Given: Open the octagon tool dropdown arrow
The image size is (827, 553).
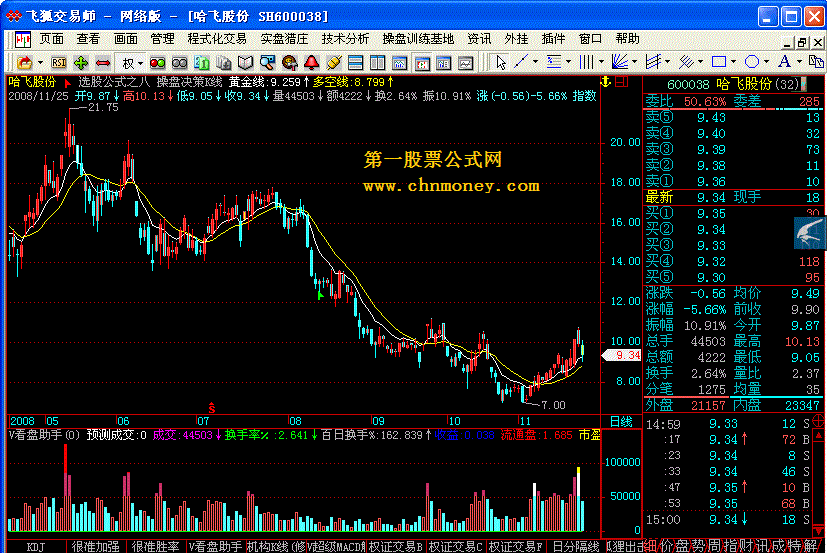Looking at the screenshot, I should coord(767,62).
